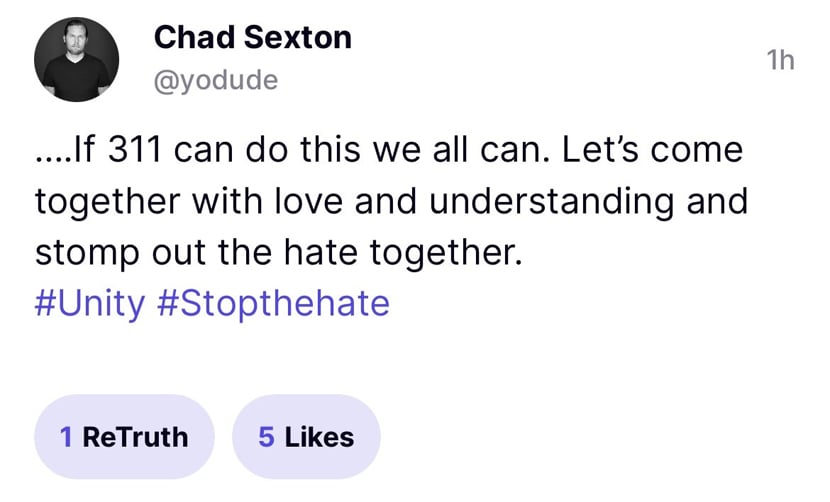830x502 pixels.
Task: Click the 1h timestamp
Action: [780, 60]
